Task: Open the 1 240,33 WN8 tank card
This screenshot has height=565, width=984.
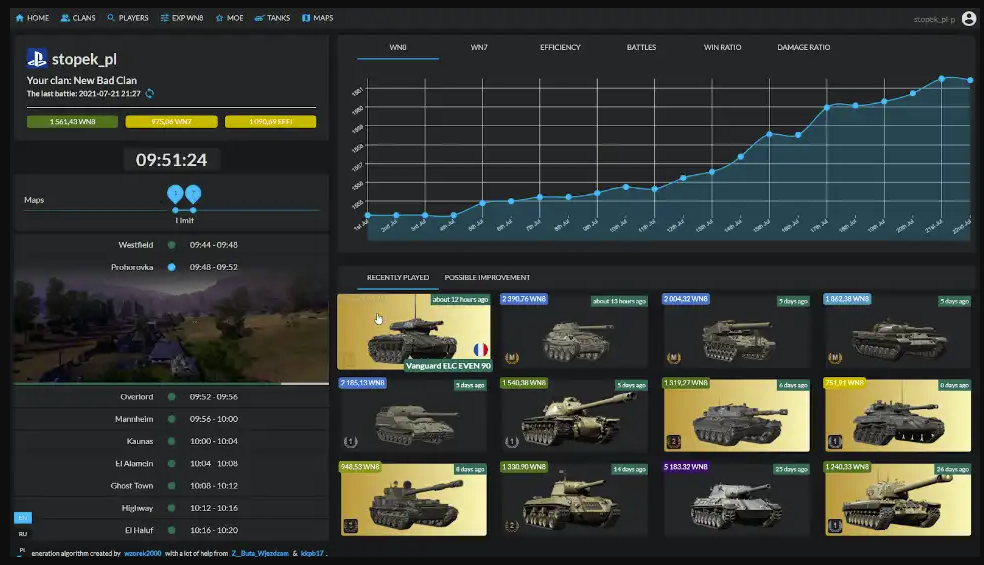Action: coord(898,499)
